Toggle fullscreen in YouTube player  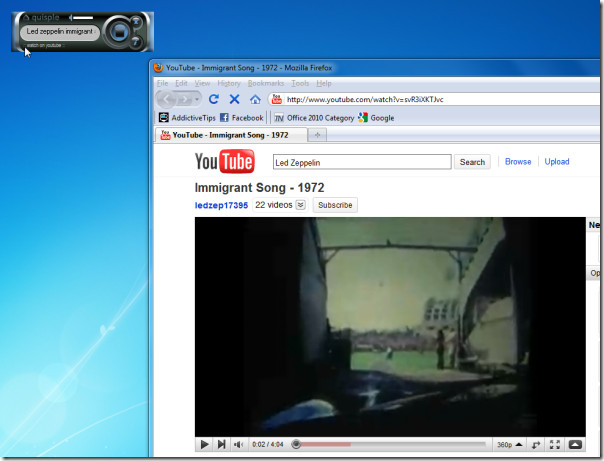(555, 445)
